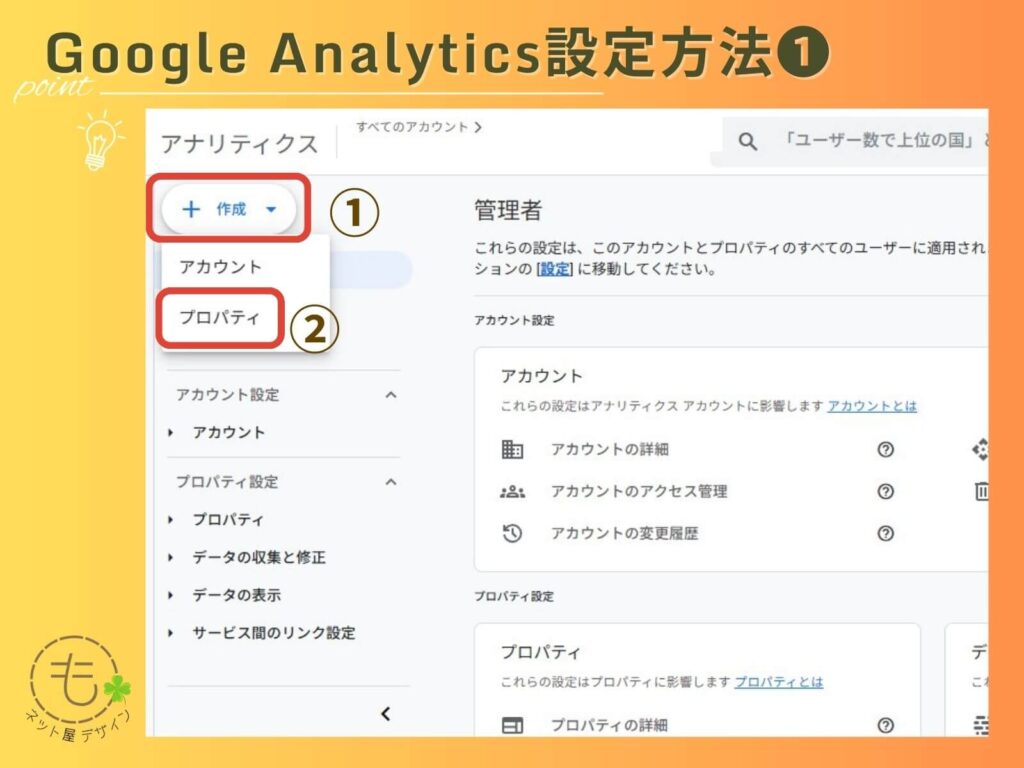Open the 設定 link in the description
The image size is (1024, 768).
click(x=554, y=269)
